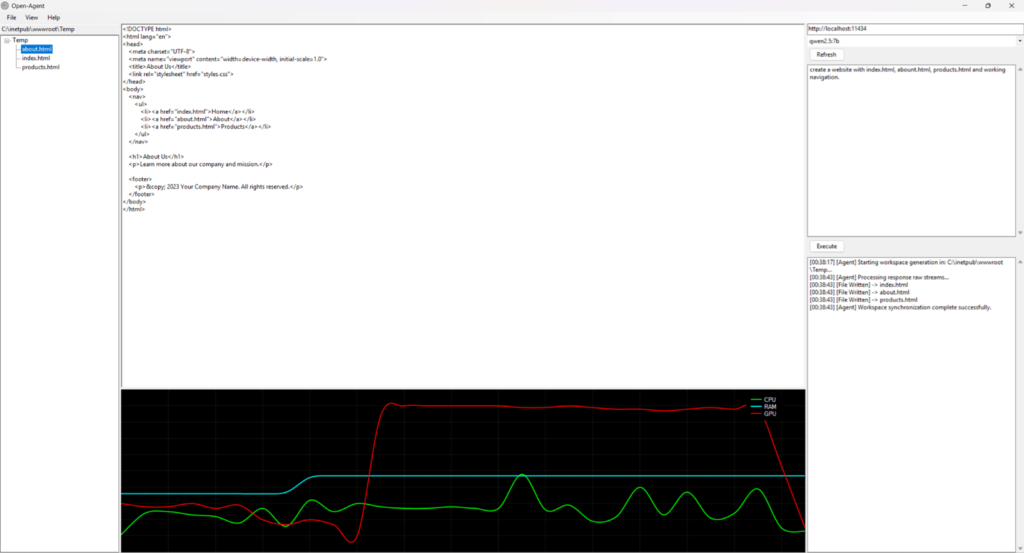Click the 'Processing response raw streams' log entry
The height and width of the screenshot is (553, 1024).
coord(879,277)
